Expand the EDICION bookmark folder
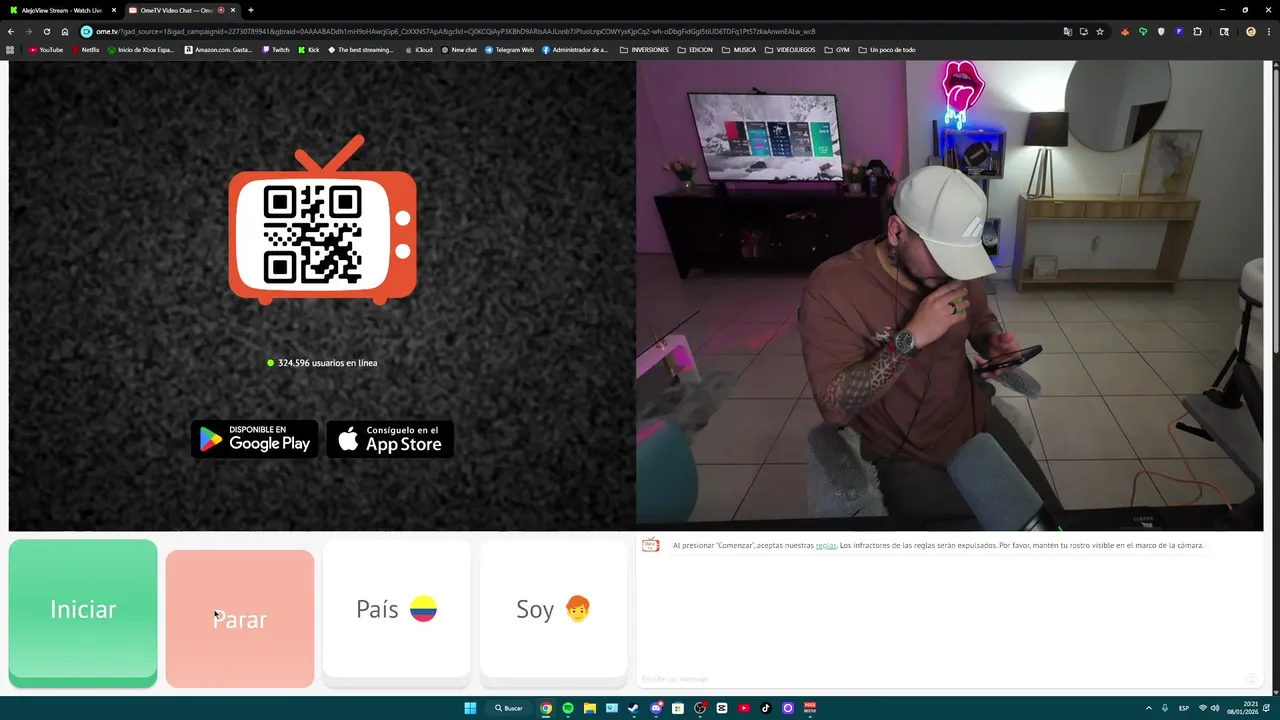 pyautogui.click(x=695, y=50)
